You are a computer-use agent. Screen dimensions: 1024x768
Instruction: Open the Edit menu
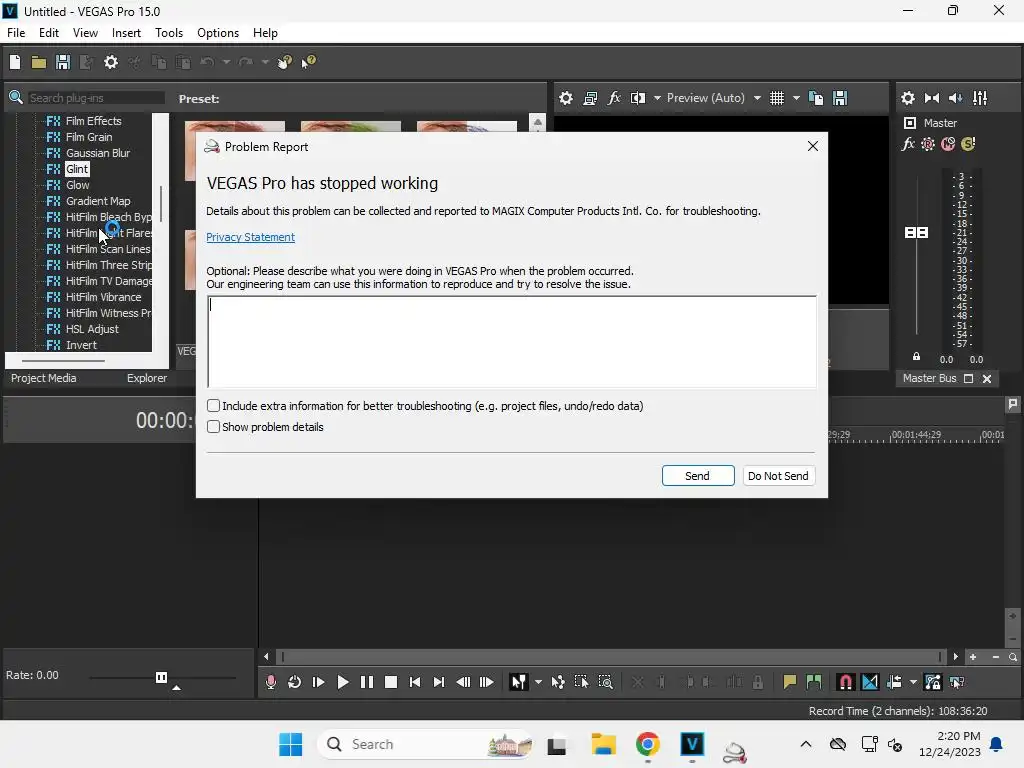49,33
